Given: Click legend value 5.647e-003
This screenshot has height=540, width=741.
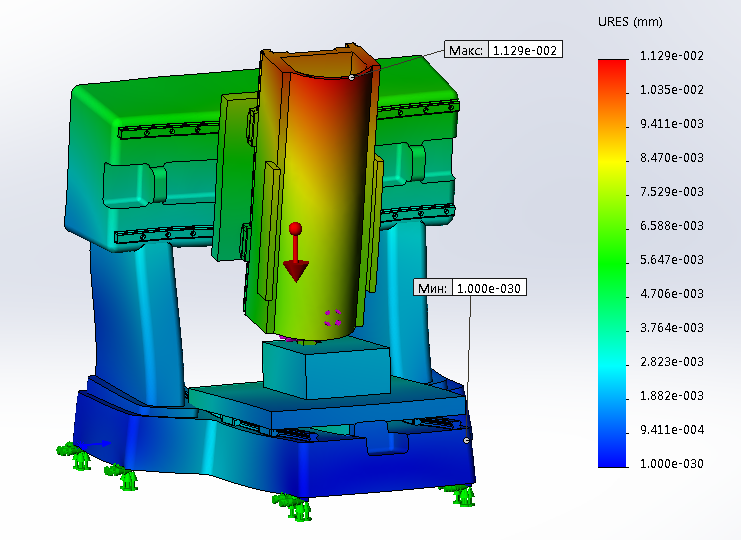Looking at the screenshot, I should click(672, 260).
